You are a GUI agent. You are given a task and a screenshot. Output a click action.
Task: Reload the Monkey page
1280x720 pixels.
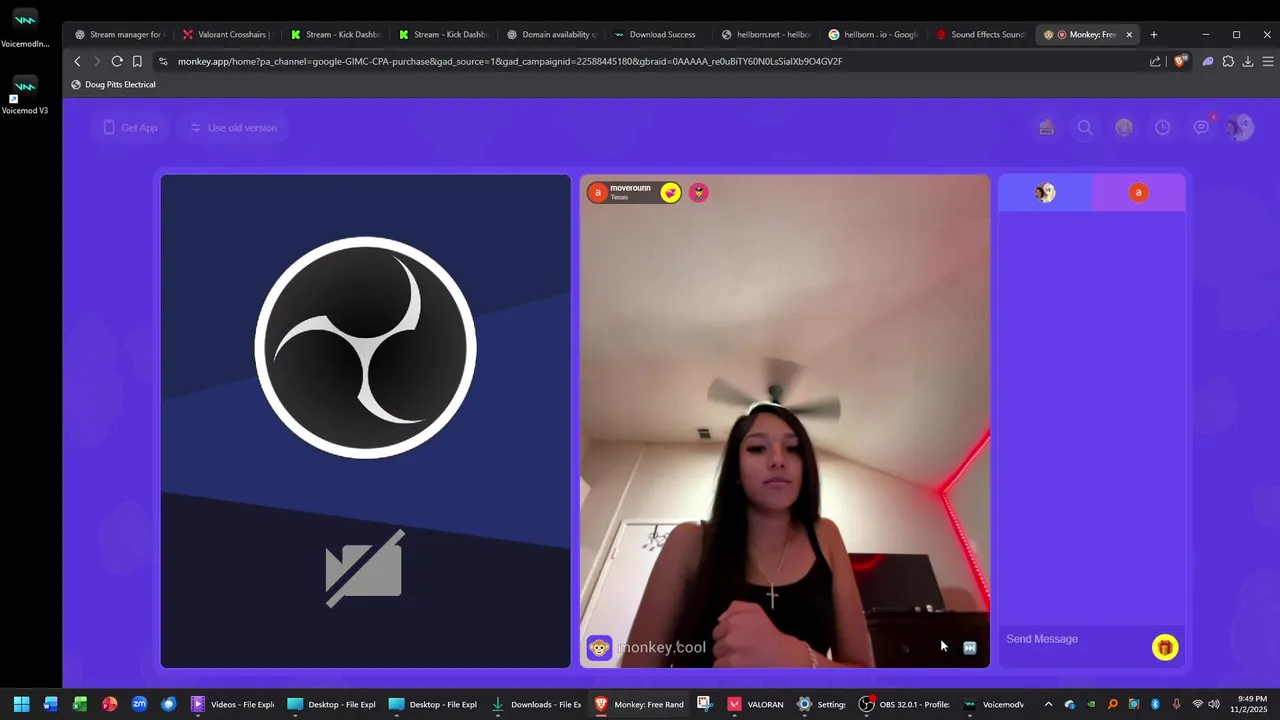(x=117, y=61)
